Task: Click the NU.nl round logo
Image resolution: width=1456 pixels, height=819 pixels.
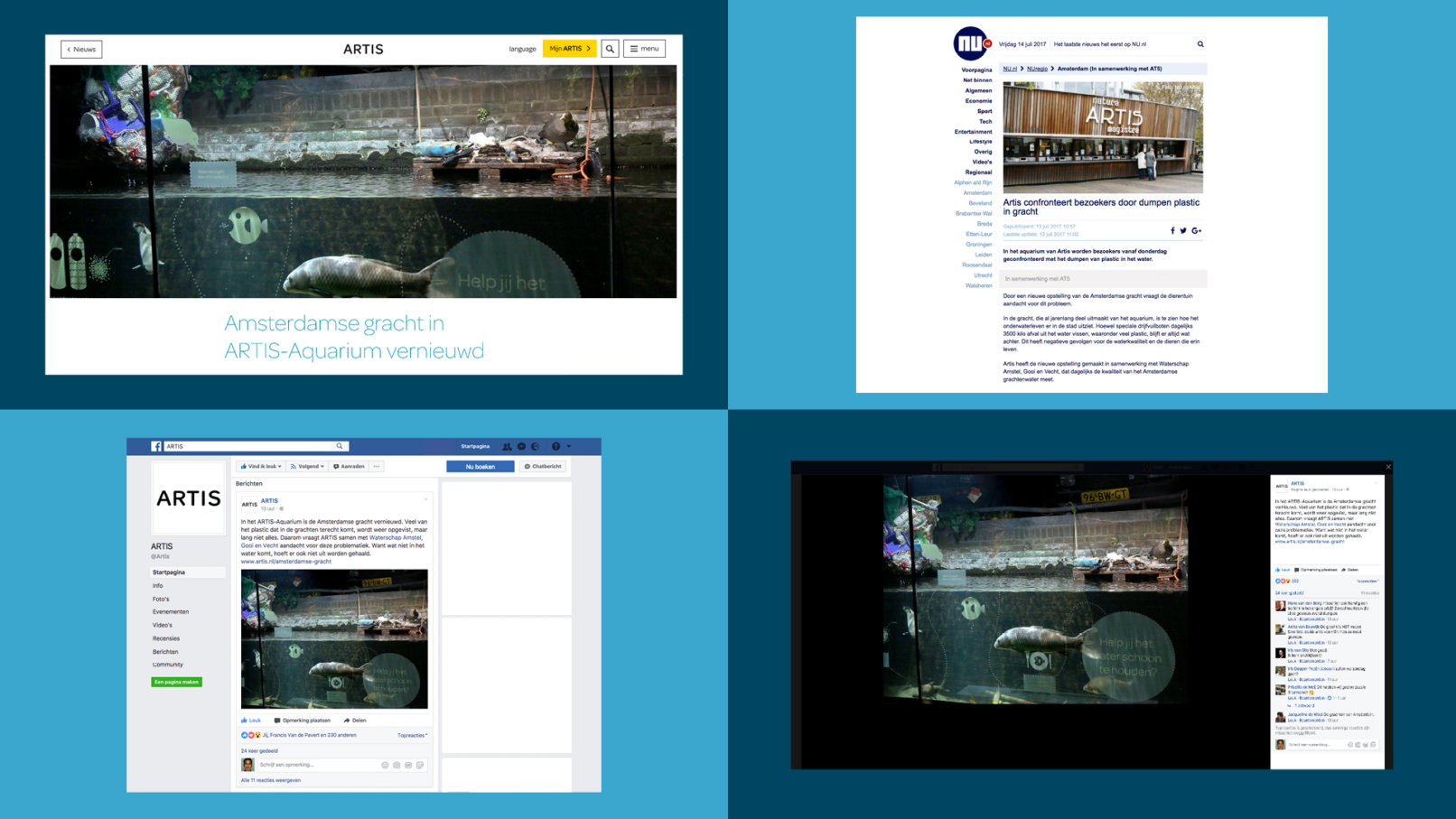Action: click(970, 43)
